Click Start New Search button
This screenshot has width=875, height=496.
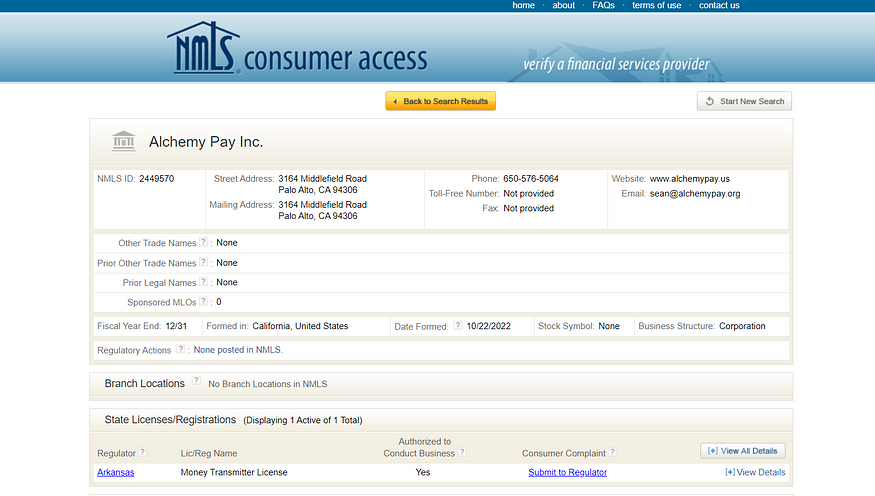744,101
